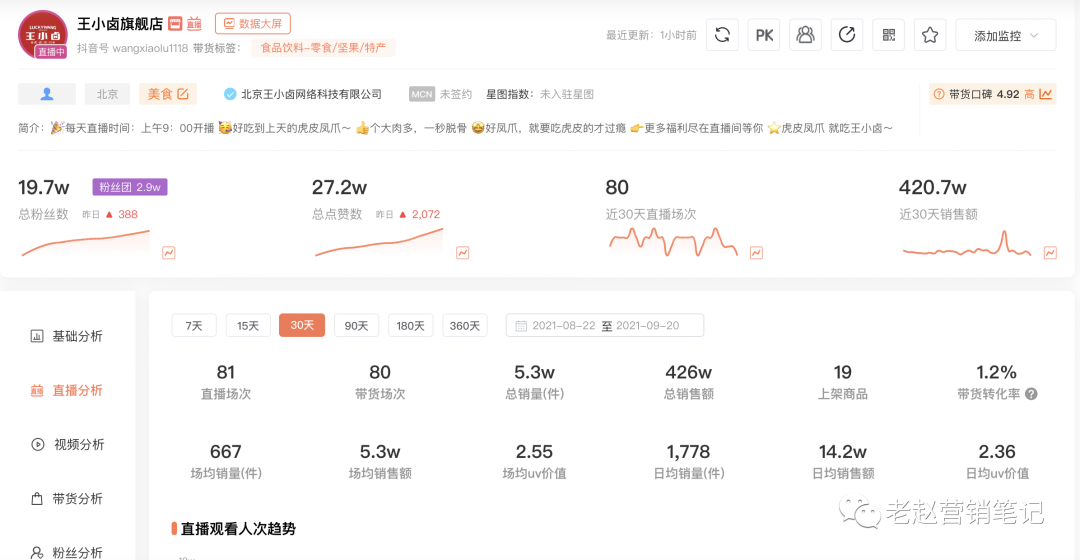Click the 1,778 日均销量(件) value
The width and height of the screenshot is (1080, 560).
coord(688,452)
